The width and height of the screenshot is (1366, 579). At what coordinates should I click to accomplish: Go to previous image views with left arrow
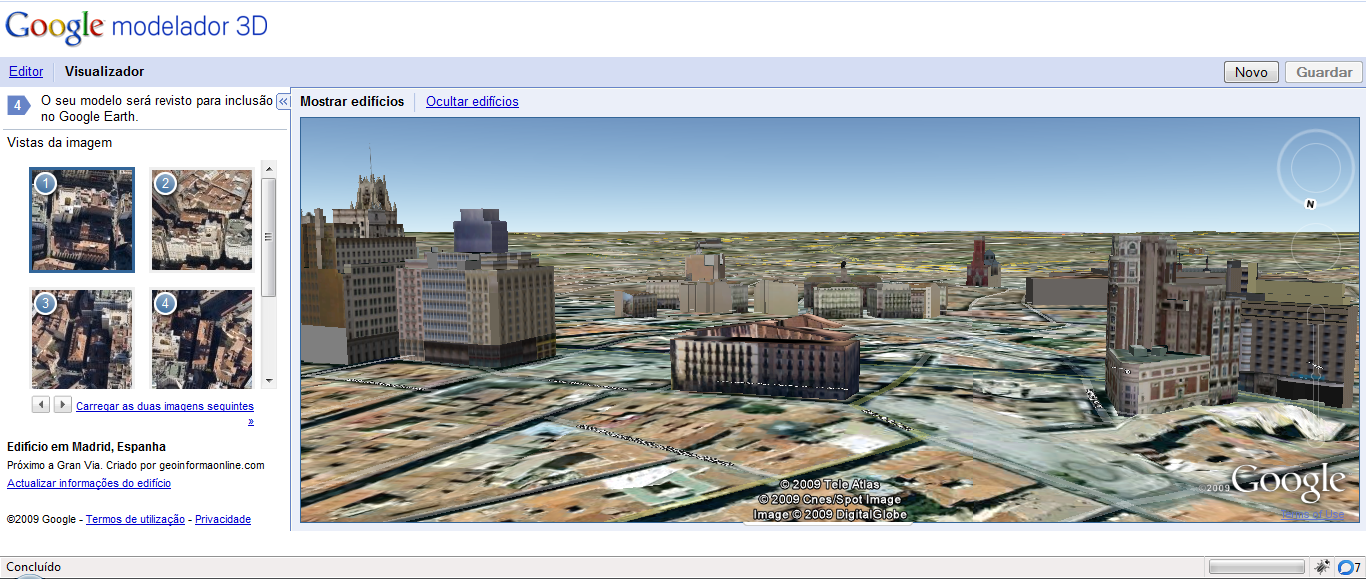pos(41,405)
